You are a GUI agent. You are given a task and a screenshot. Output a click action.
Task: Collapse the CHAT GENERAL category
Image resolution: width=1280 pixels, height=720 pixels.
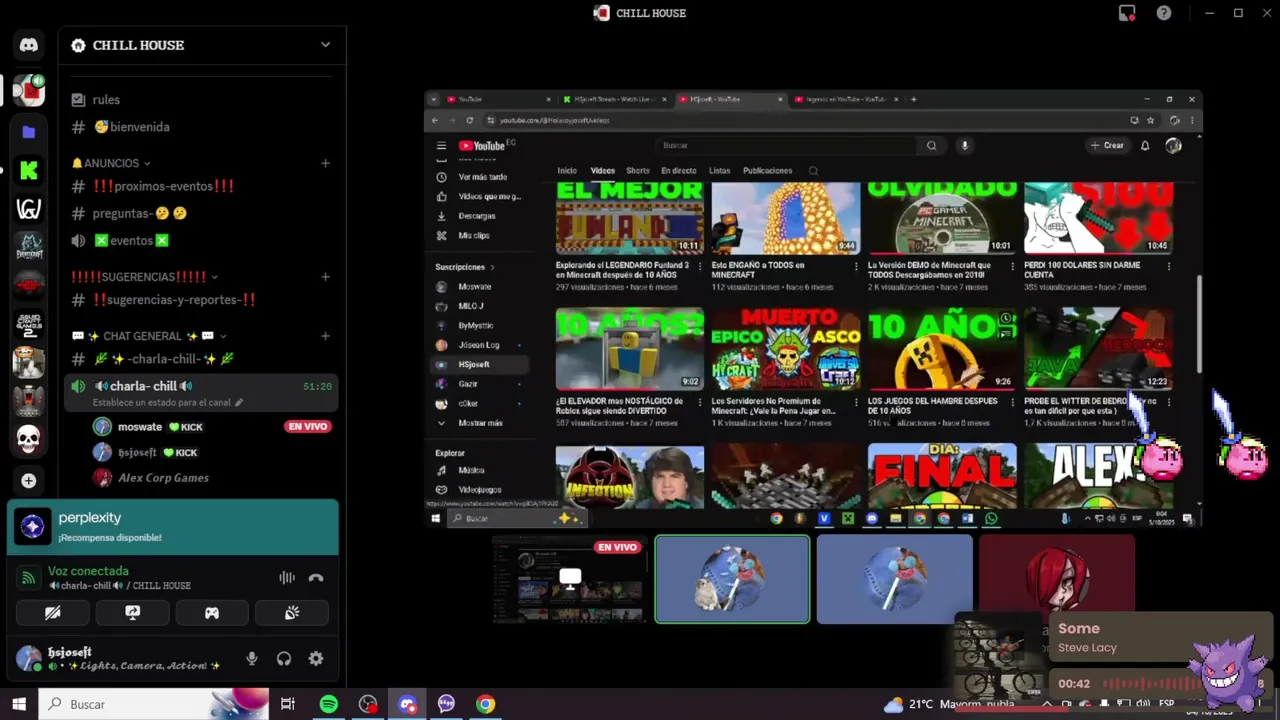coord(222,336)
